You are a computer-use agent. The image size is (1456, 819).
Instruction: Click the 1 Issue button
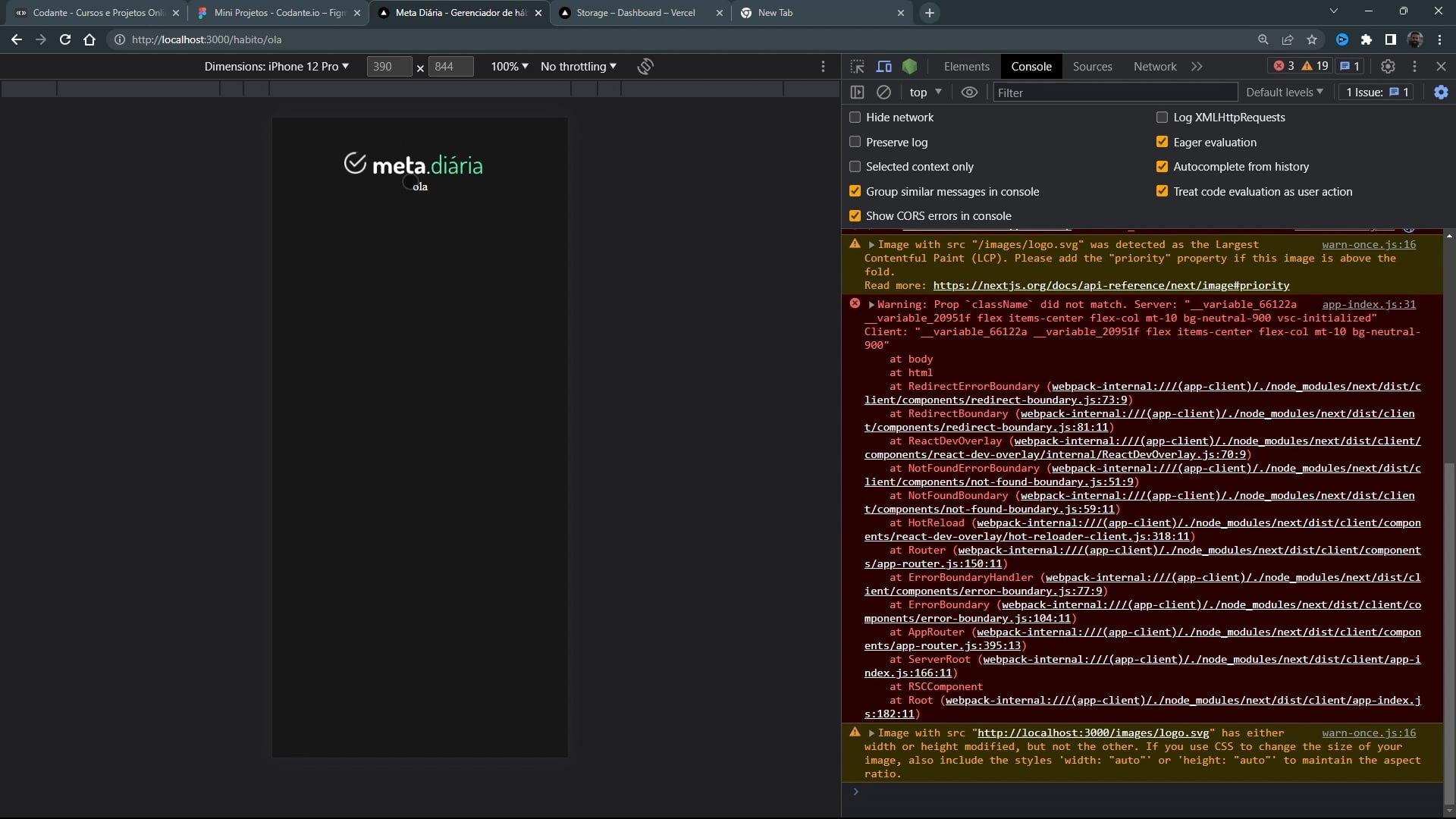[x=1376, y=93]
